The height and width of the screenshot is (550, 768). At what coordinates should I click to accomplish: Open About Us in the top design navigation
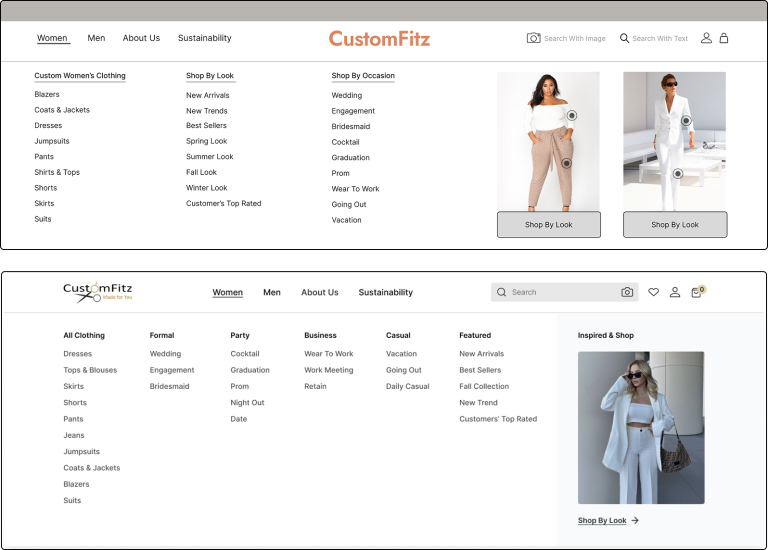pos(141,38)
